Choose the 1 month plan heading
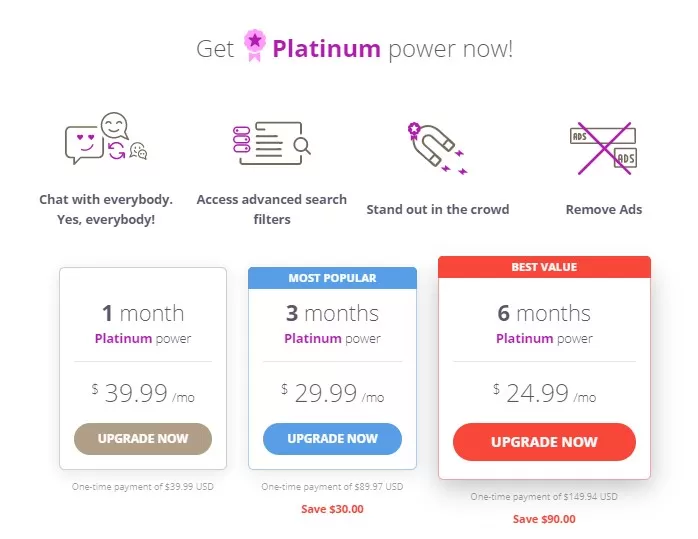Image resolution: width=698 pixels, height=539 pixels. [x=143, y=313]
